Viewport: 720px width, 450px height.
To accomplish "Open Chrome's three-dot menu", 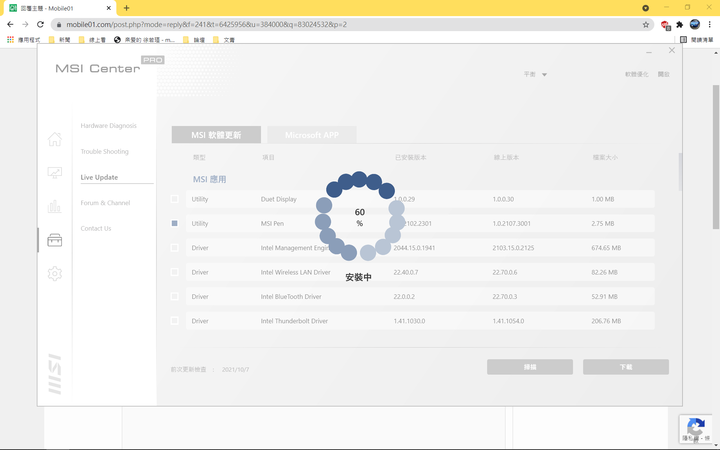I will [x=709, y=24].
